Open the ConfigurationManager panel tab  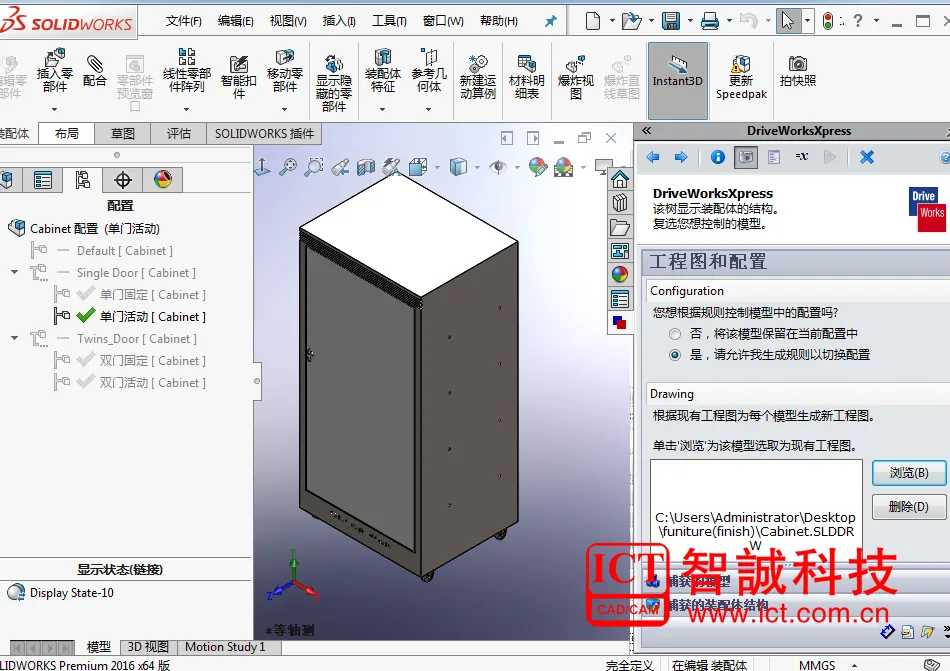pos(82,180)
